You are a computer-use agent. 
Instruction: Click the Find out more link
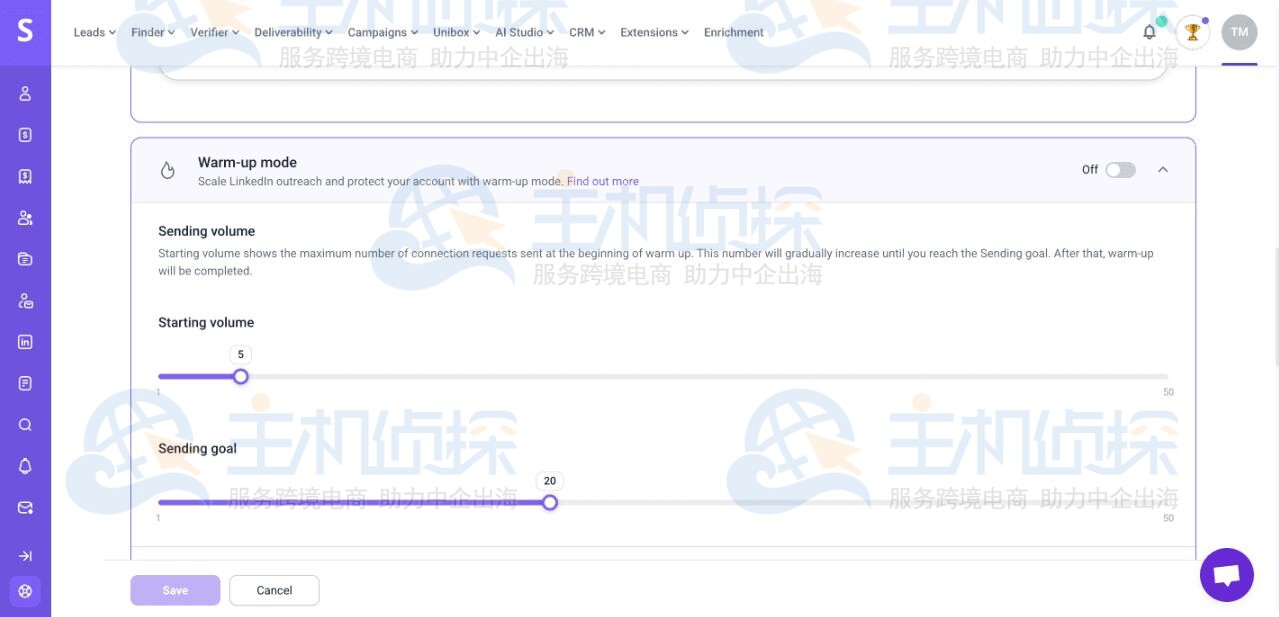(x=602, y=181)
